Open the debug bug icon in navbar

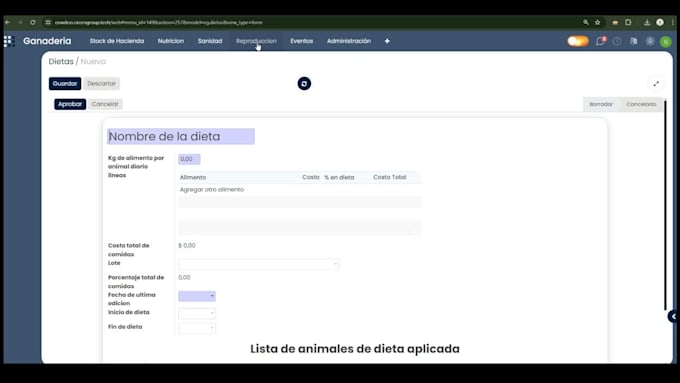650,41
